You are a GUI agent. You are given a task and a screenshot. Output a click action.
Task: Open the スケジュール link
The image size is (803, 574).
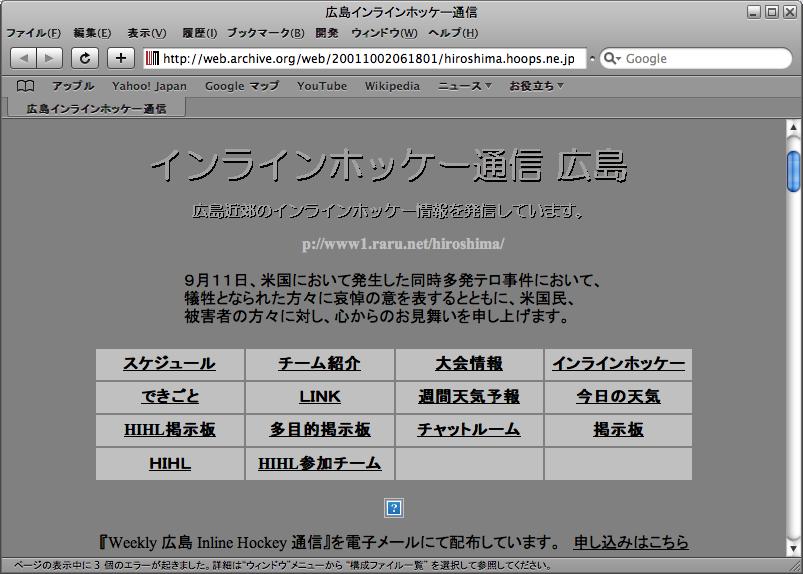[x=169, y=364]
